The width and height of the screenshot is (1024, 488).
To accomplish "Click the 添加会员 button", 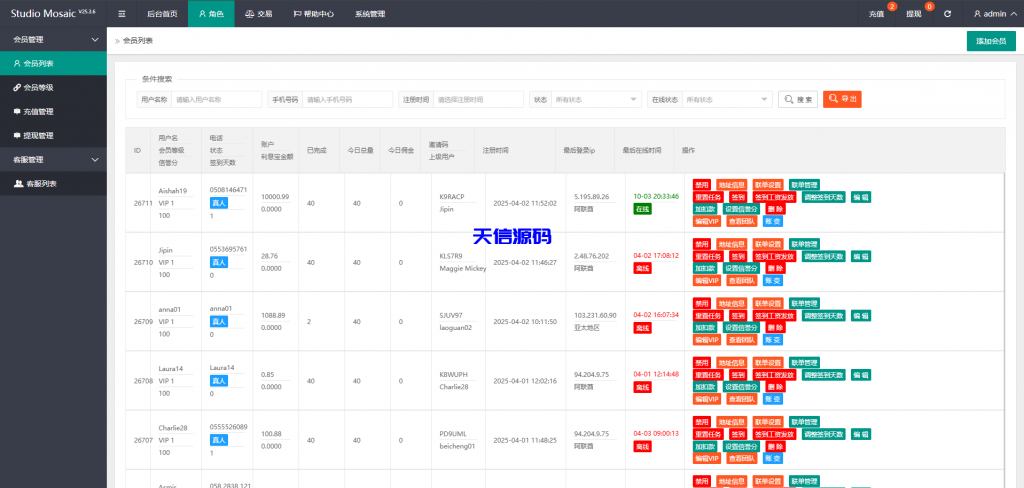I will 990,41.
